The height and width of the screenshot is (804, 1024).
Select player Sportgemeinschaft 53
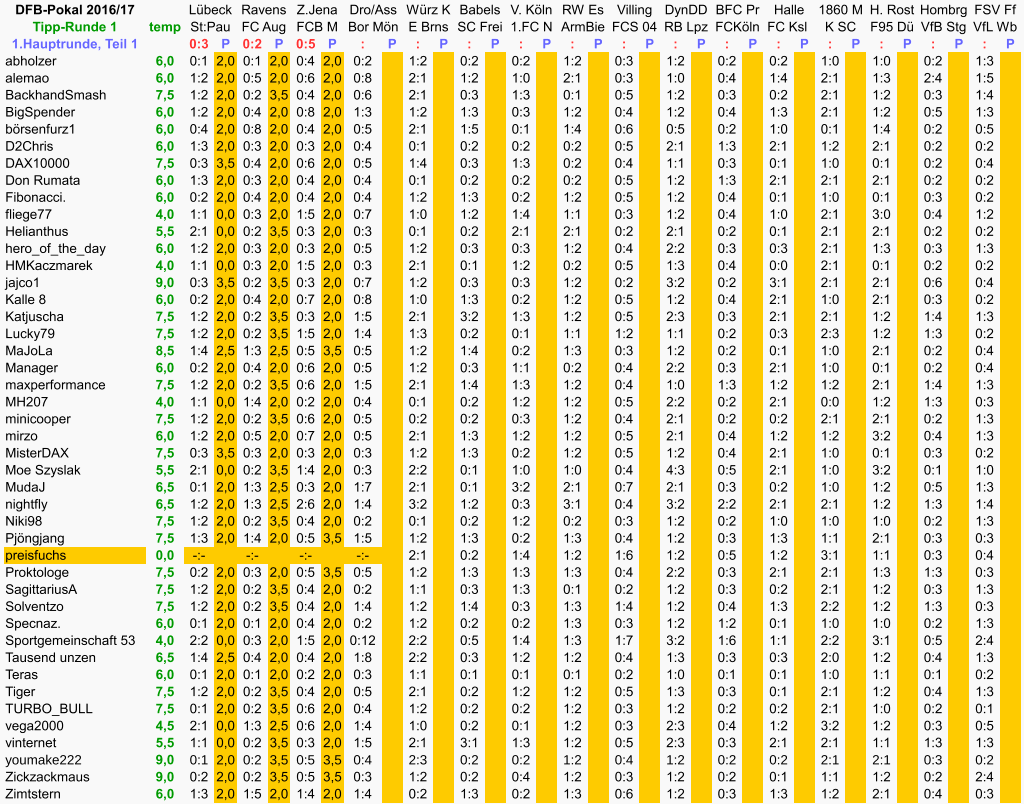tap(69, 640)
